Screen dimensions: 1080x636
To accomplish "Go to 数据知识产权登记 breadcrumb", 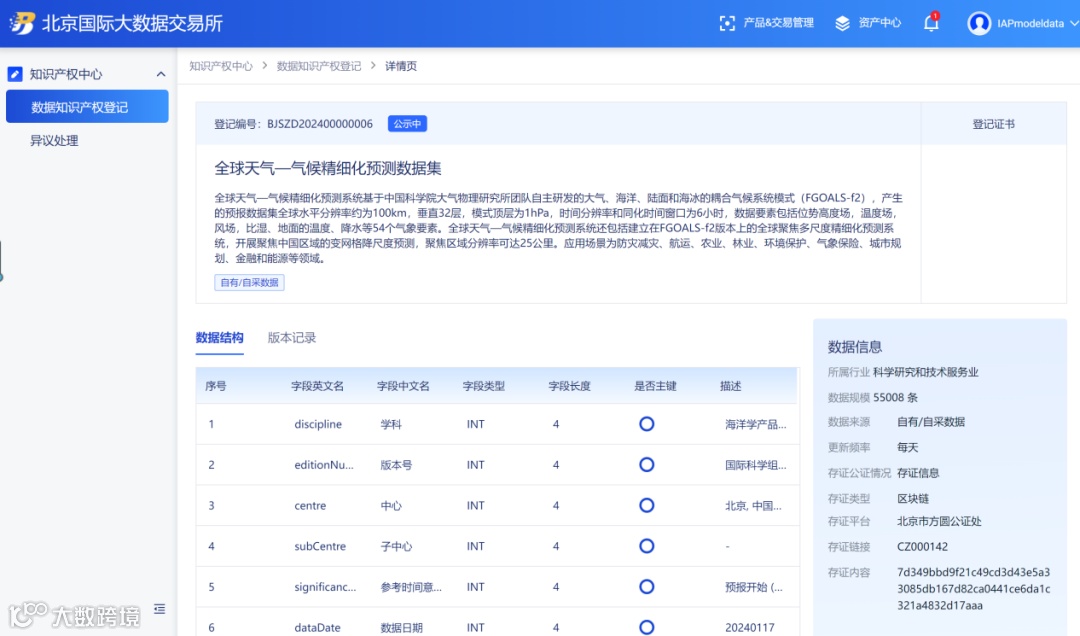I will (319, 66).
